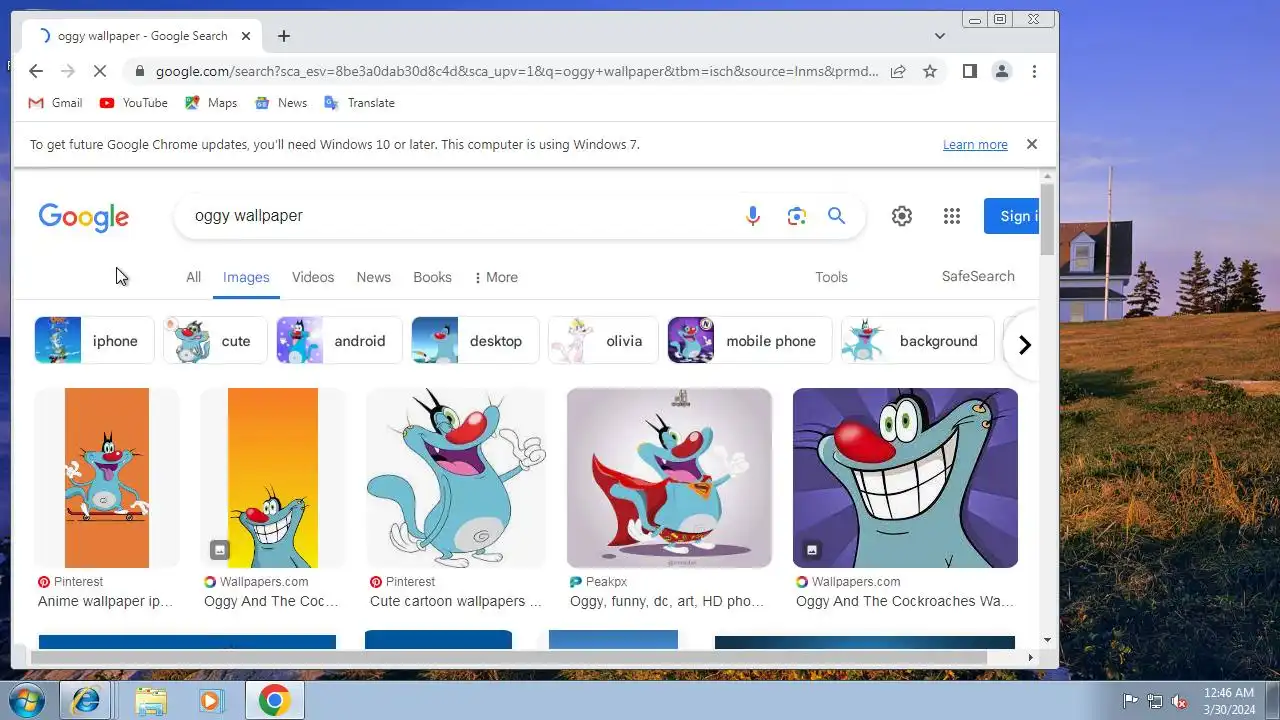The height and width of the screenshot is (720, 1280).
Task: Open the Learn more link
Action: 975,145
